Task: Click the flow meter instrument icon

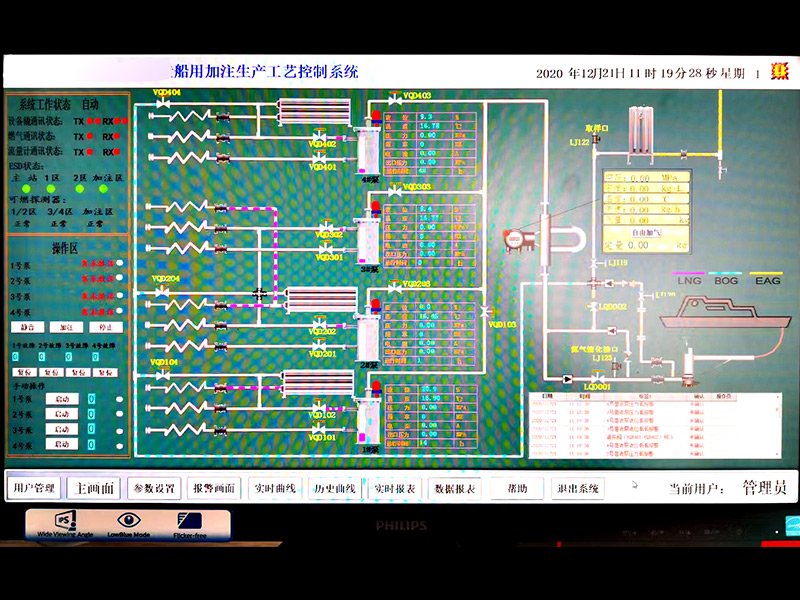Action: 515,238
